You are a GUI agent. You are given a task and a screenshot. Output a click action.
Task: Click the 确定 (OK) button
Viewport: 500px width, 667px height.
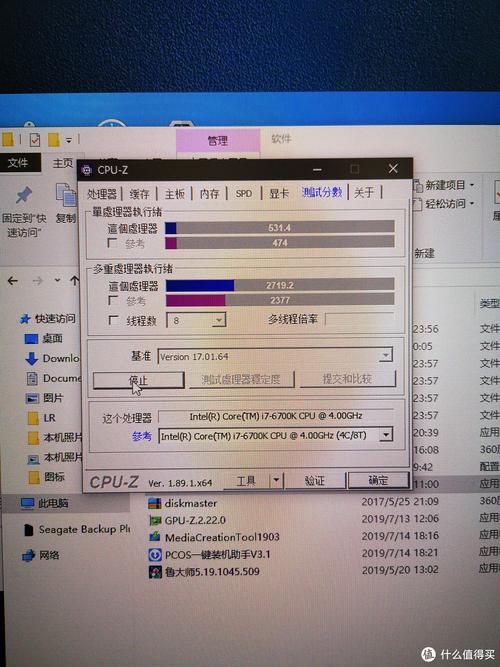coord(378,480)
